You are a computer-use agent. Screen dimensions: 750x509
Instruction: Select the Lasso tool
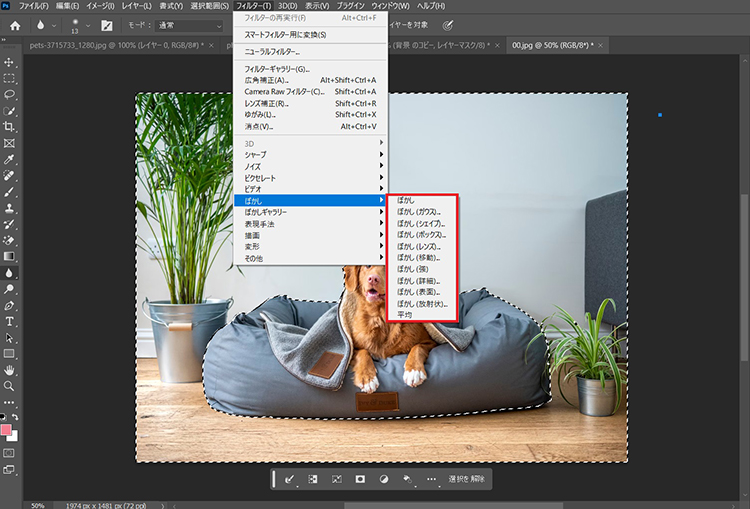pyautogui.click(x=9, y=95)
